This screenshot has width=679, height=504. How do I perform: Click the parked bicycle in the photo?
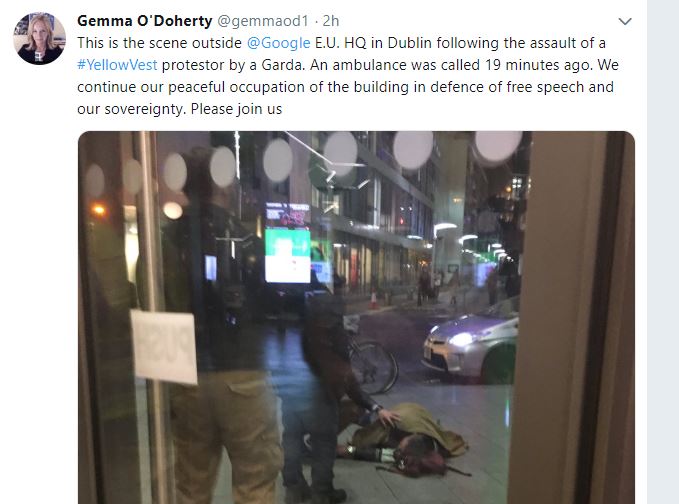[371, 359]
